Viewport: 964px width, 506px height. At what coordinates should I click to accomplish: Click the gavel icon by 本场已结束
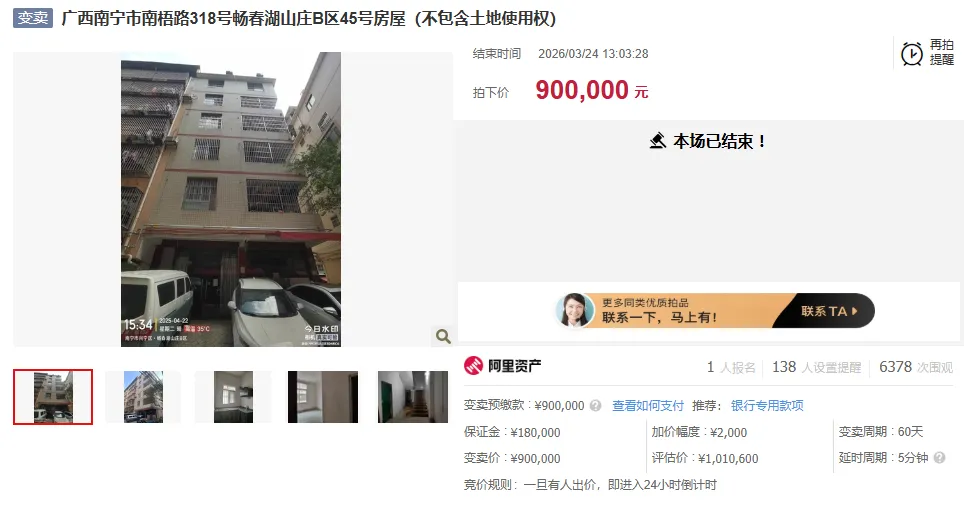tap(658, 141)
